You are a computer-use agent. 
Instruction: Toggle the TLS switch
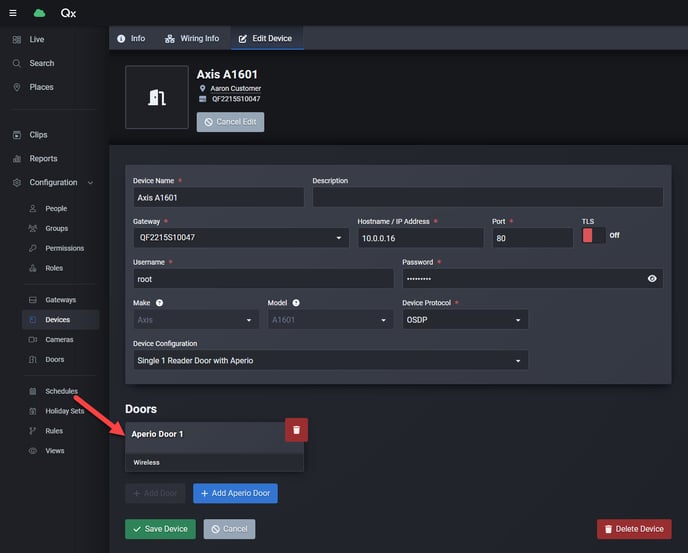[593, 235]
